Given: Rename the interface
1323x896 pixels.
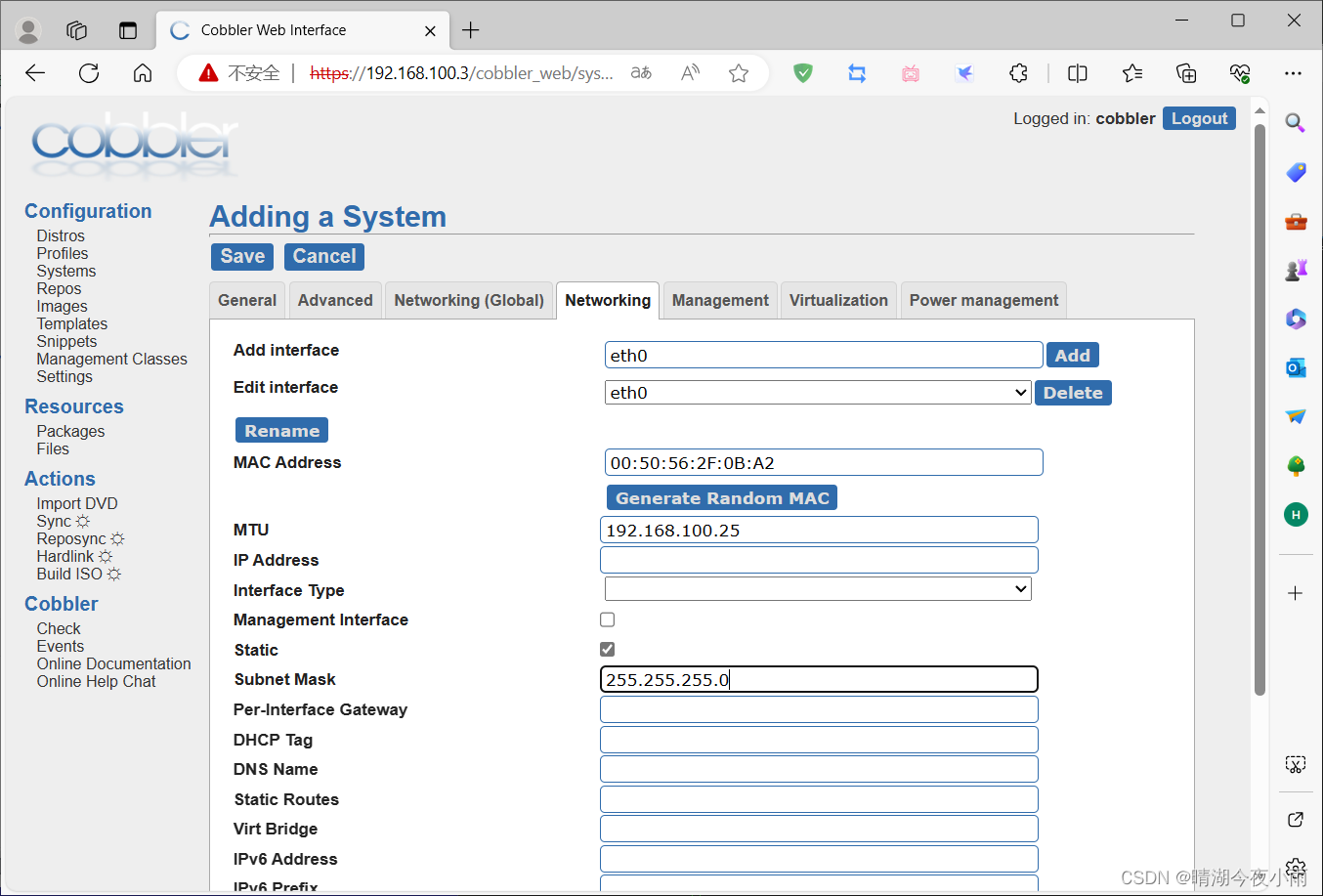Looking at the screenshot, I should [x=281, y=431].
